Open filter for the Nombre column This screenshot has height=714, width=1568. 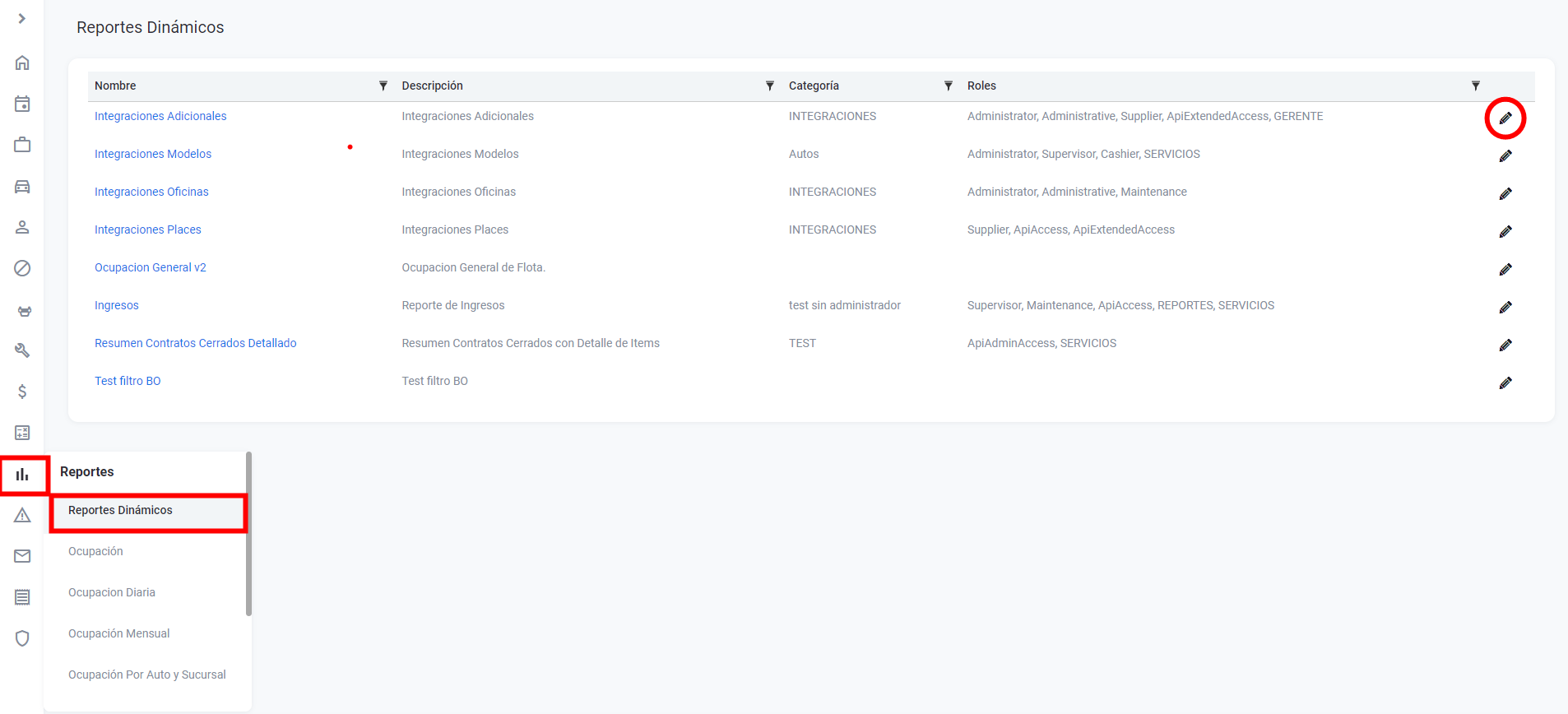(x=383, y=86)
